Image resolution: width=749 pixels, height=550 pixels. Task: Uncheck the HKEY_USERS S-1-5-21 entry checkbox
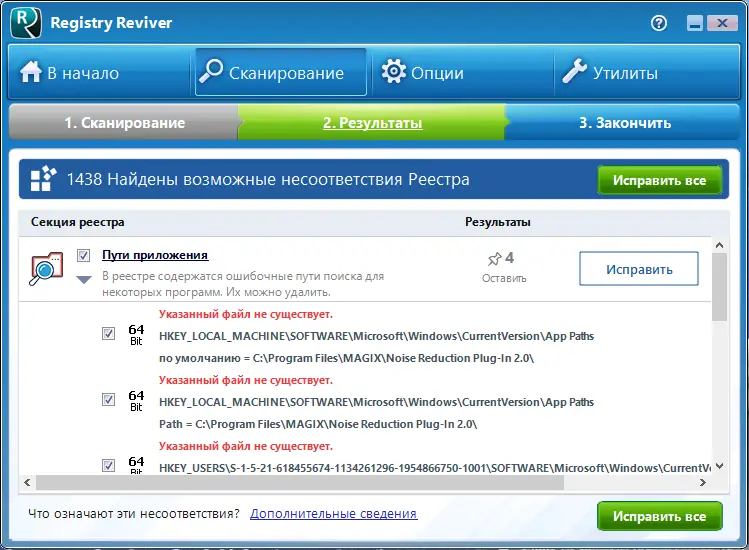coord(108,465)
